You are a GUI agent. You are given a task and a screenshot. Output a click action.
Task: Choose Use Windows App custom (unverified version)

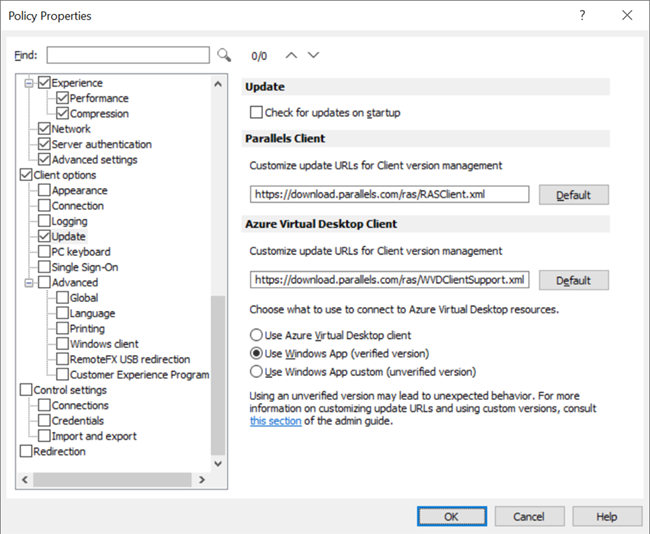pos(258,371)
